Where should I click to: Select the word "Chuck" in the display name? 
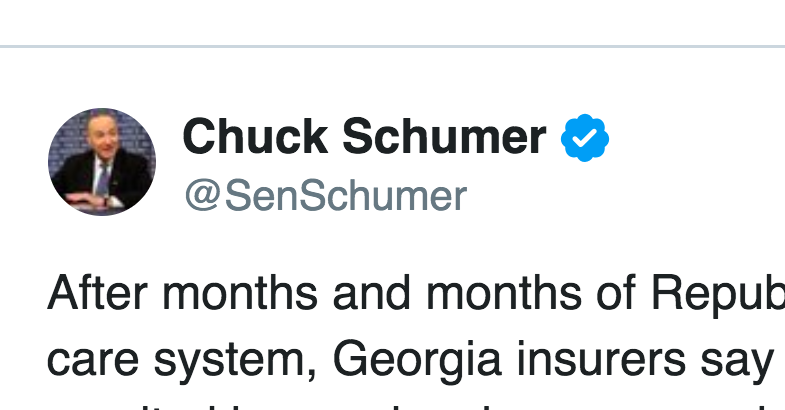coord(255,137)
